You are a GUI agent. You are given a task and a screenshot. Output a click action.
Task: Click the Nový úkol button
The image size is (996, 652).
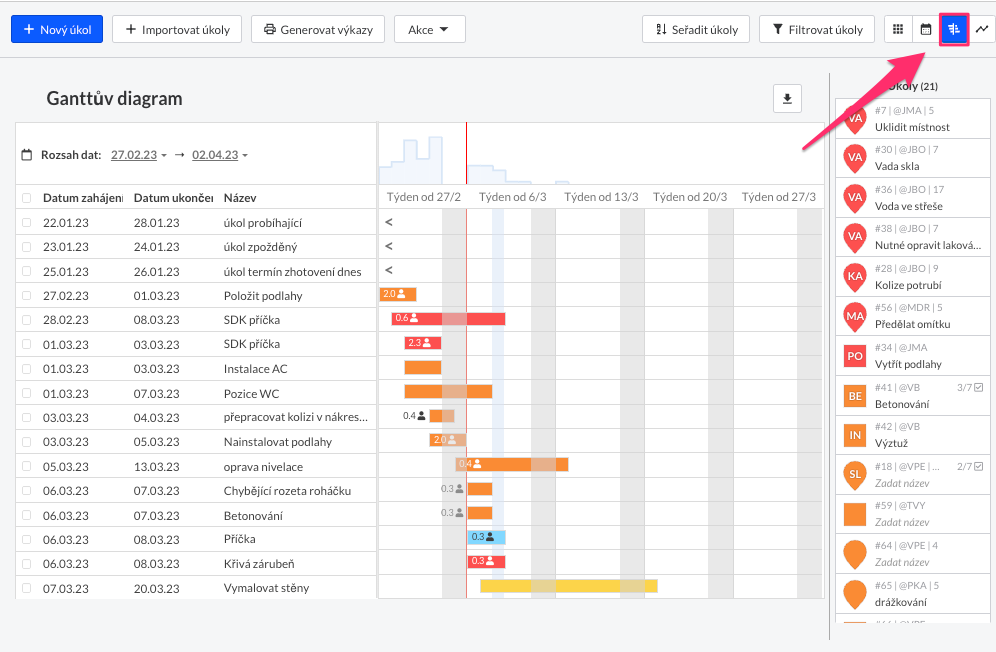pos(57,29)
